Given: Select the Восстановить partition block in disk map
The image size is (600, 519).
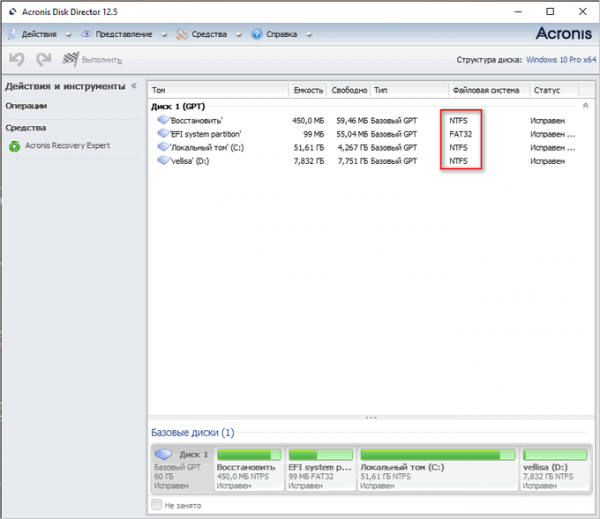Looking at the screenshot, I should [249, 469].
